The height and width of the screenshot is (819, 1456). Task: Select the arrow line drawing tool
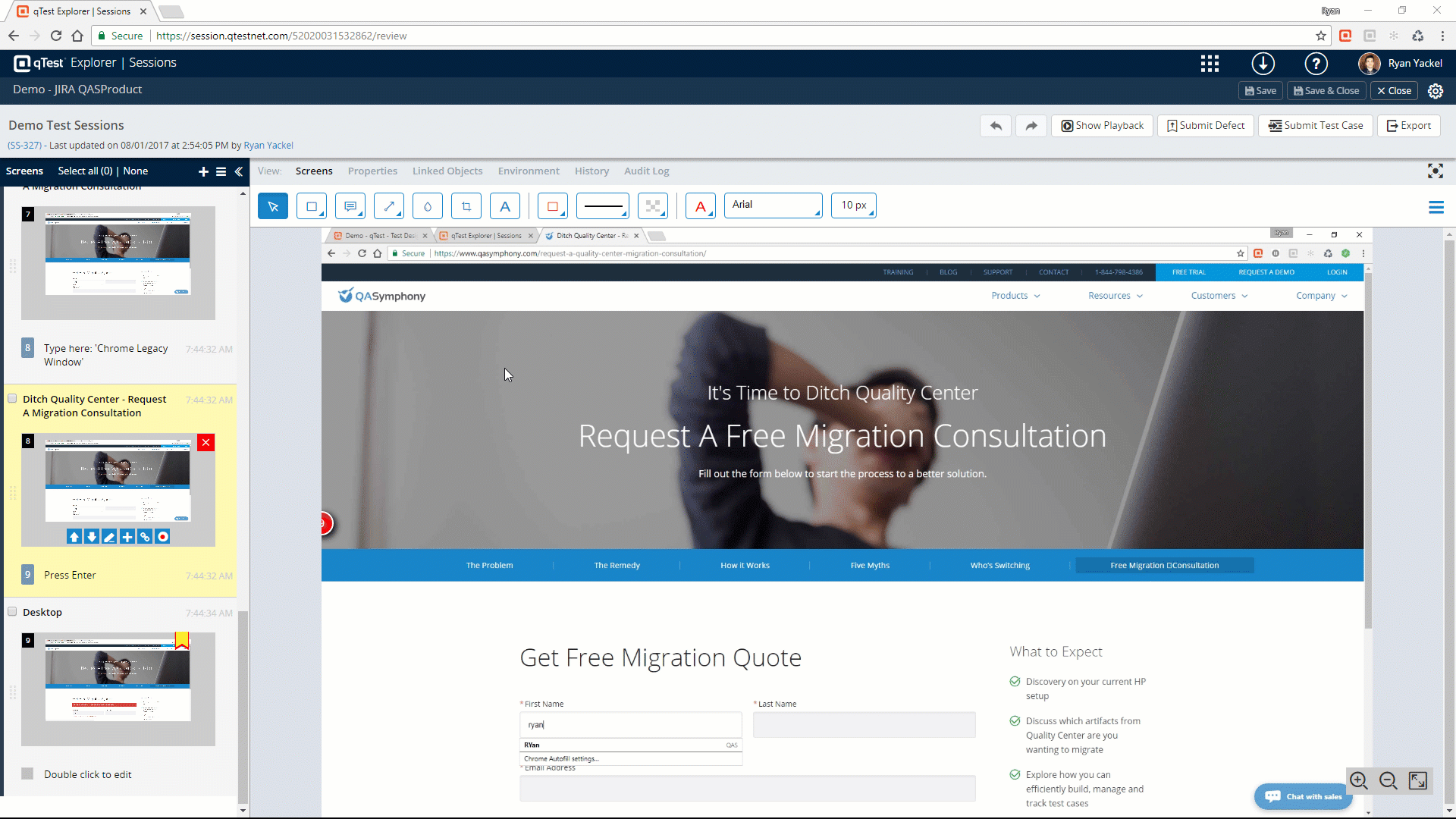(x=388, y=206)
